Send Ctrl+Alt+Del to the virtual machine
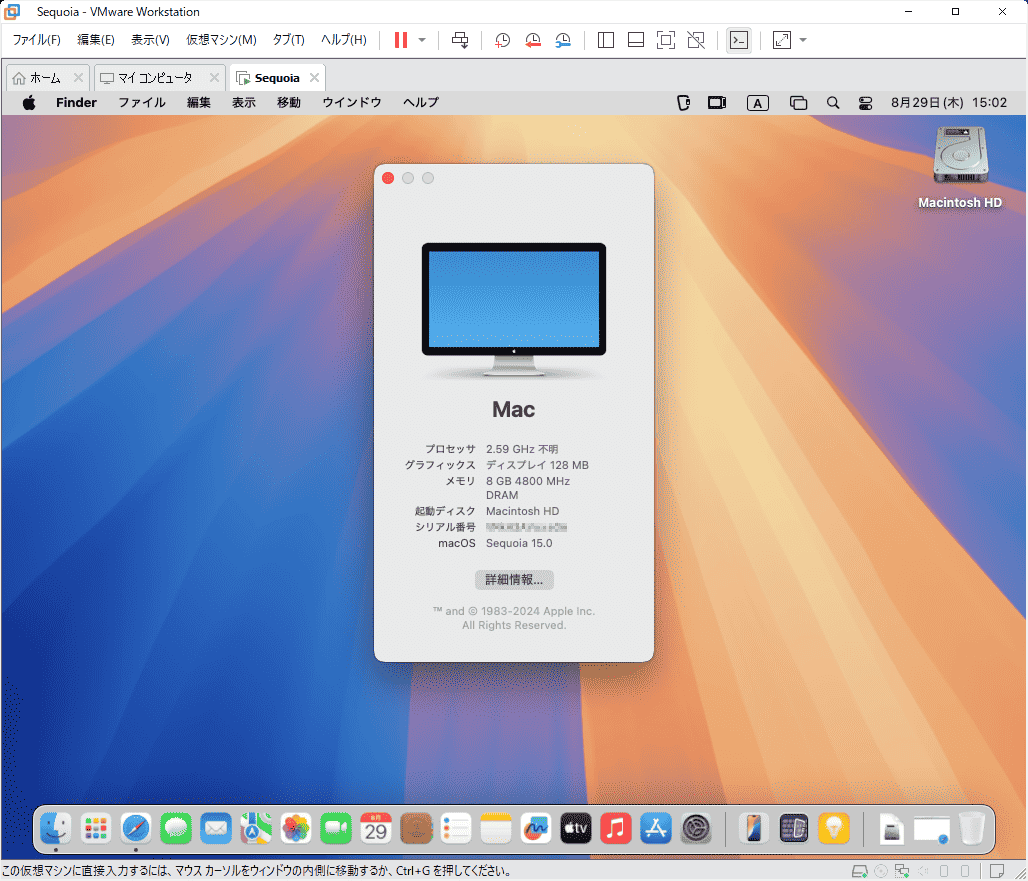The image size is (1028, 881). click(460, 40)
